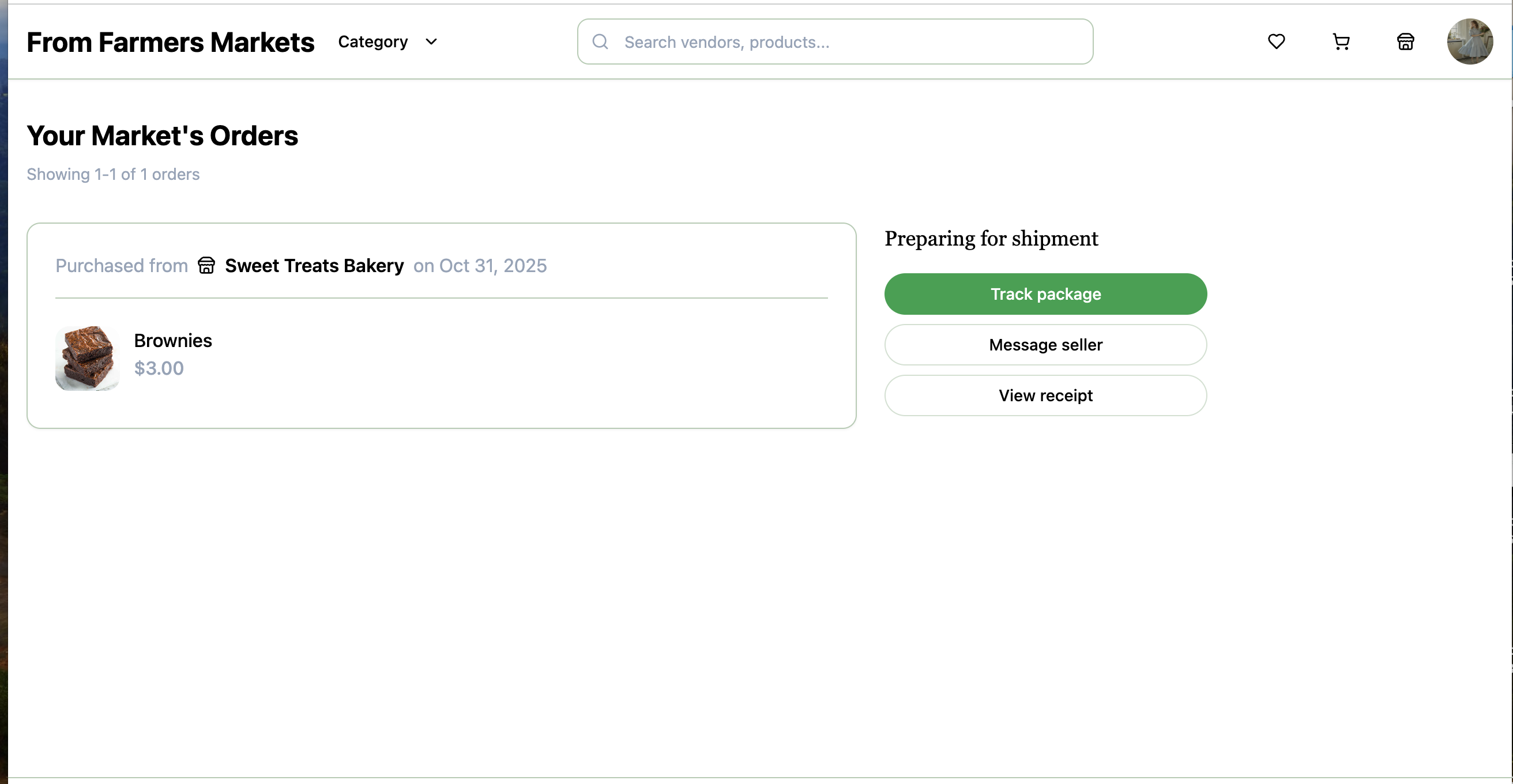Open the Sweet Treats Bakery vendor link

pyautogui.click(x=314, y=265)
